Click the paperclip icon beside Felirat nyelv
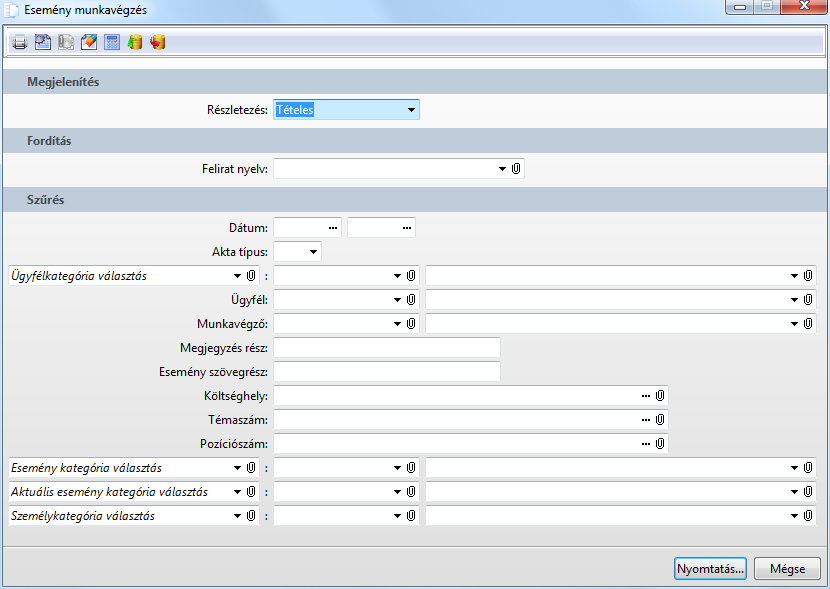 (x=515, y=169)
